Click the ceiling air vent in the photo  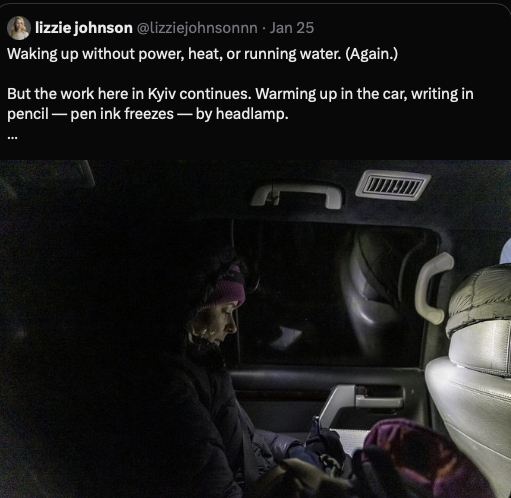[393, 185]
